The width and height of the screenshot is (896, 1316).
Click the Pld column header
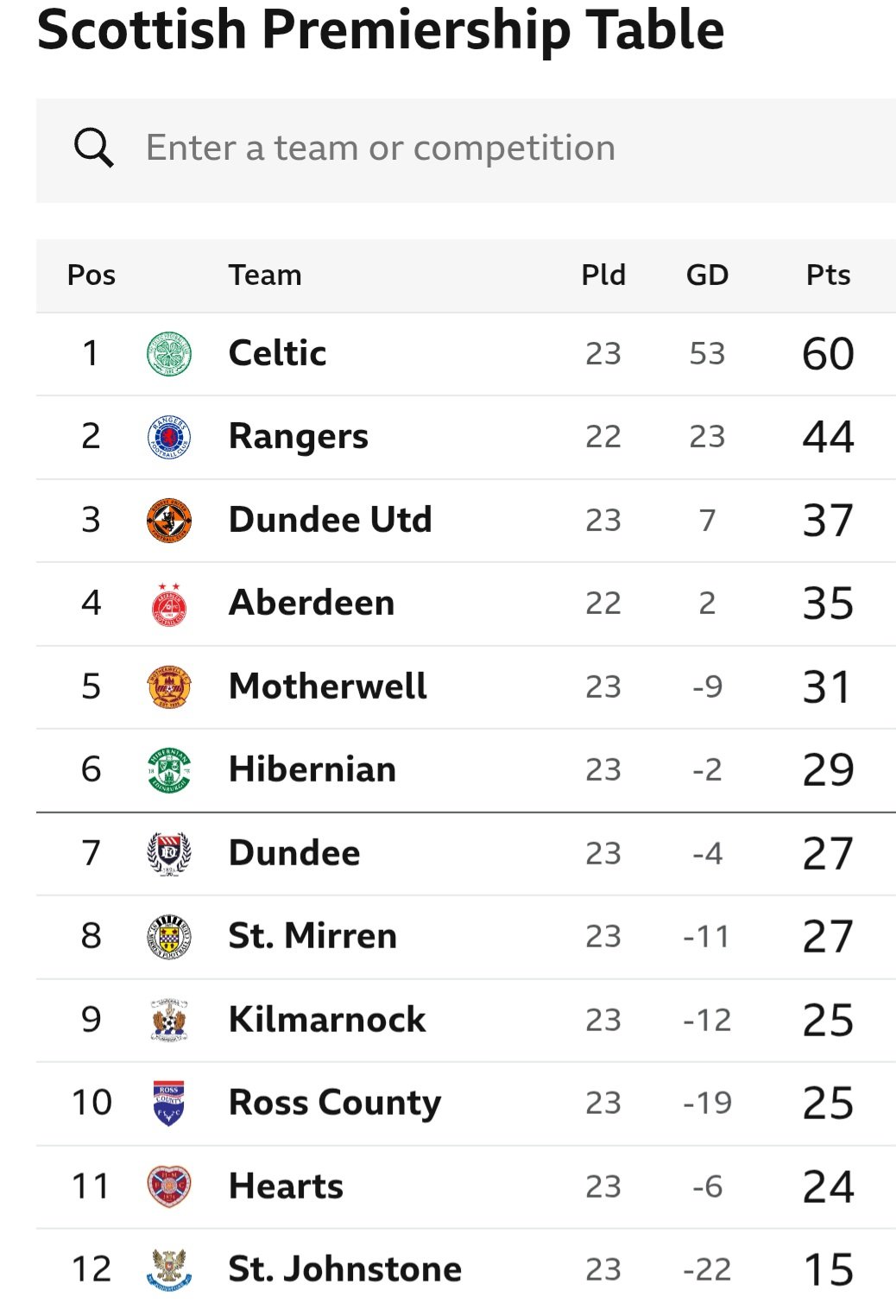(x=603, y=275)
